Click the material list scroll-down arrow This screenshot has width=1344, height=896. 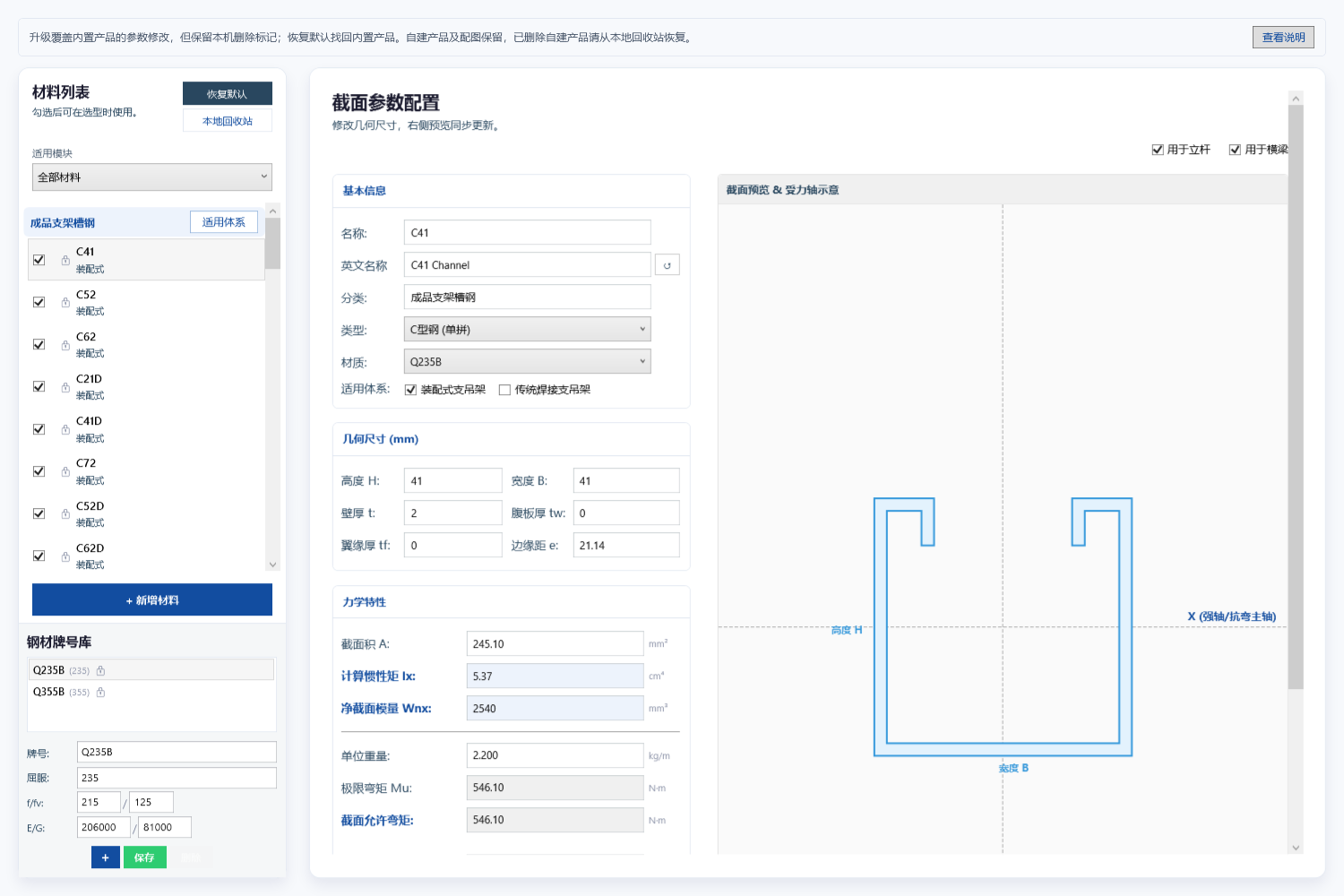tap(273, 565)
